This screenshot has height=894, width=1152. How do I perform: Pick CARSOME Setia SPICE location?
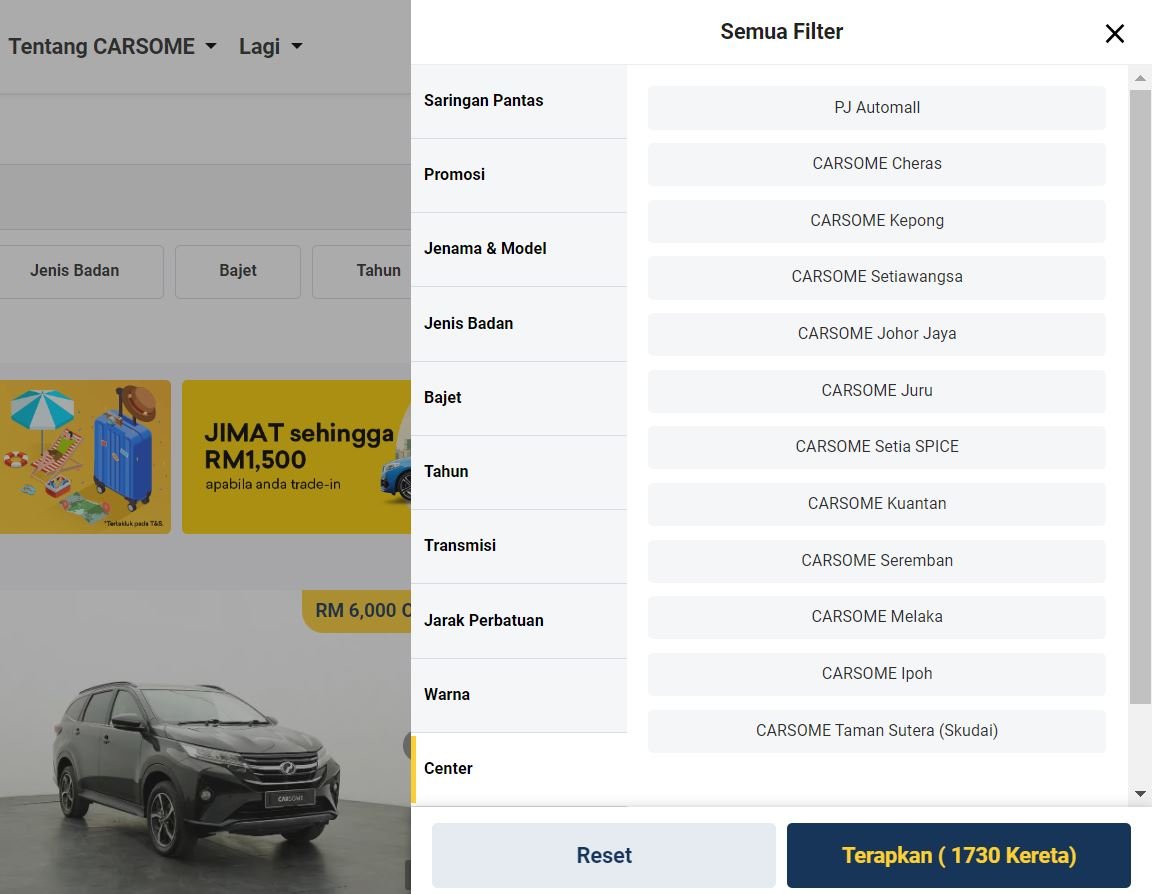pyautogui.click(x=876, y=447)
